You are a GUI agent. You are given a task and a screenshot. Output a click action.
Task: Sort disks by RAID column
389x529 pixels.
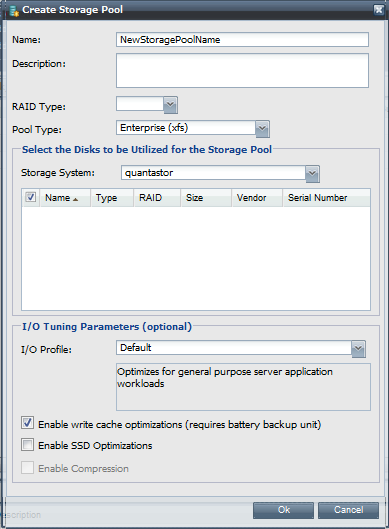click(157, 198)
